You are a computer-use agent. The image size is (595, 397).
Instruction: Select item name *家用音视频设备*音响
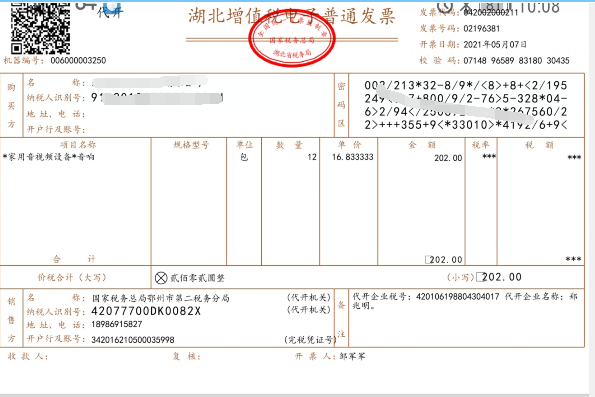click(x=48, y=157)
